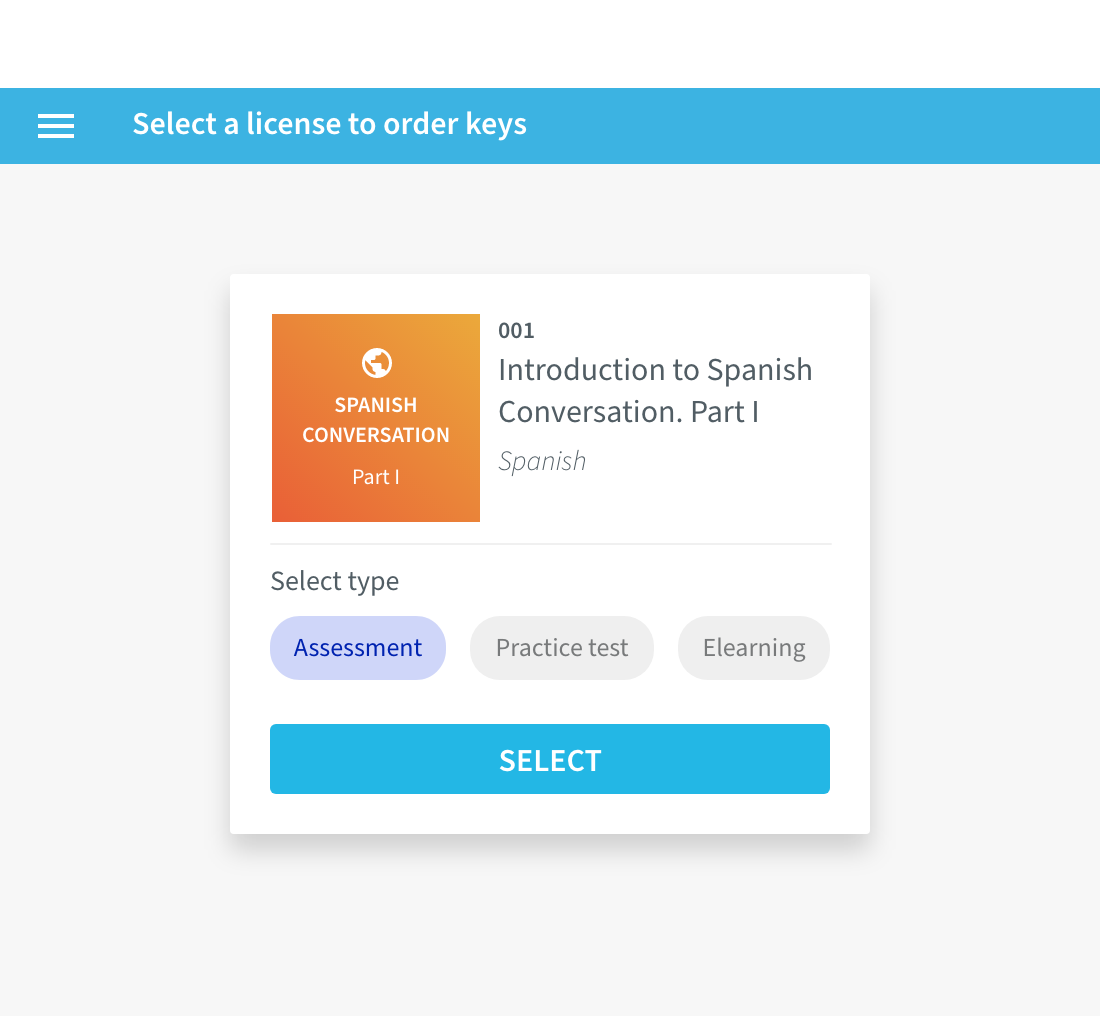1100x1016 pixels.
Task: Click the Part I text on thumbnail
Action: coord(376,477)
